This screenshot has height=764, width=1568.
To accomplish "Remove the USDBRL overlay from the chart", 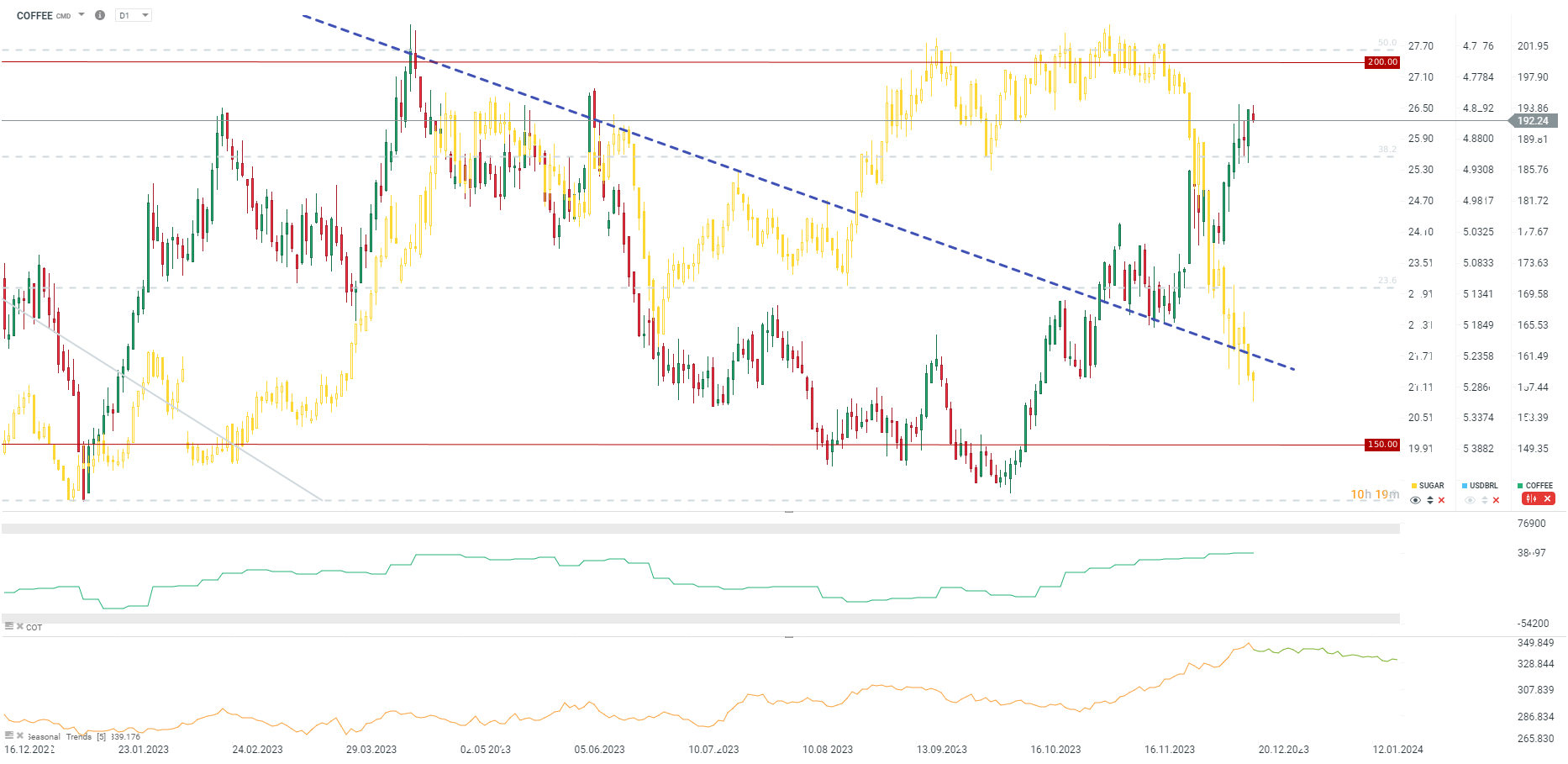I will point(1496,500).
